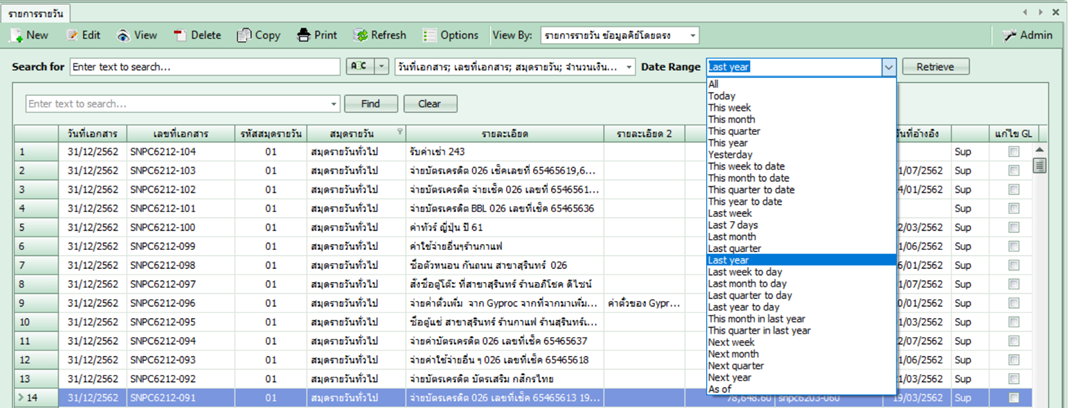This screenshot has height=408, width=1068.
Task: Tick the GL checkbox in row 10
Action: [x=1014, y=323]
